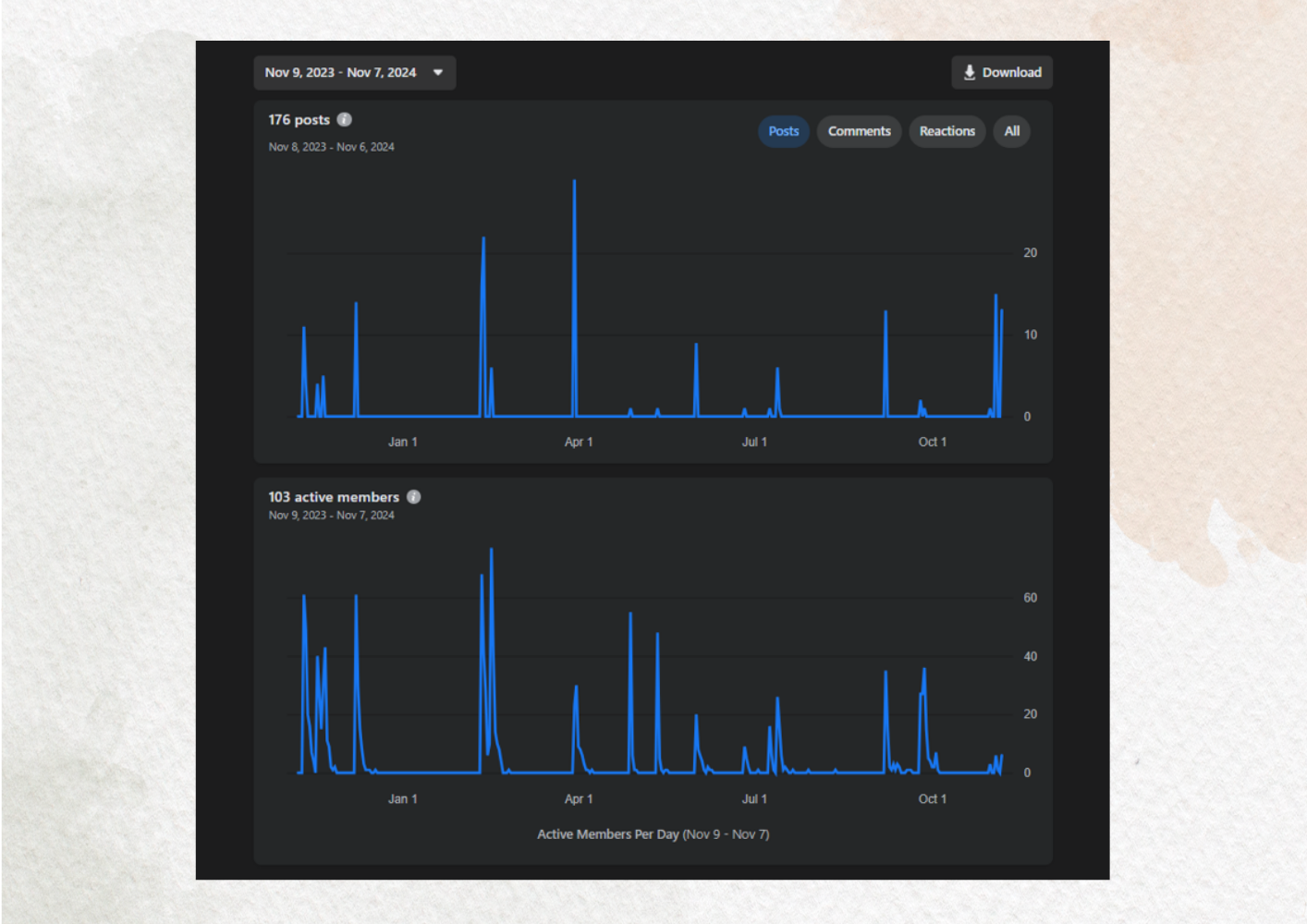Show the All activity tab
1307x924 pixels.
pyautogui.click(x=1012, y=131)
